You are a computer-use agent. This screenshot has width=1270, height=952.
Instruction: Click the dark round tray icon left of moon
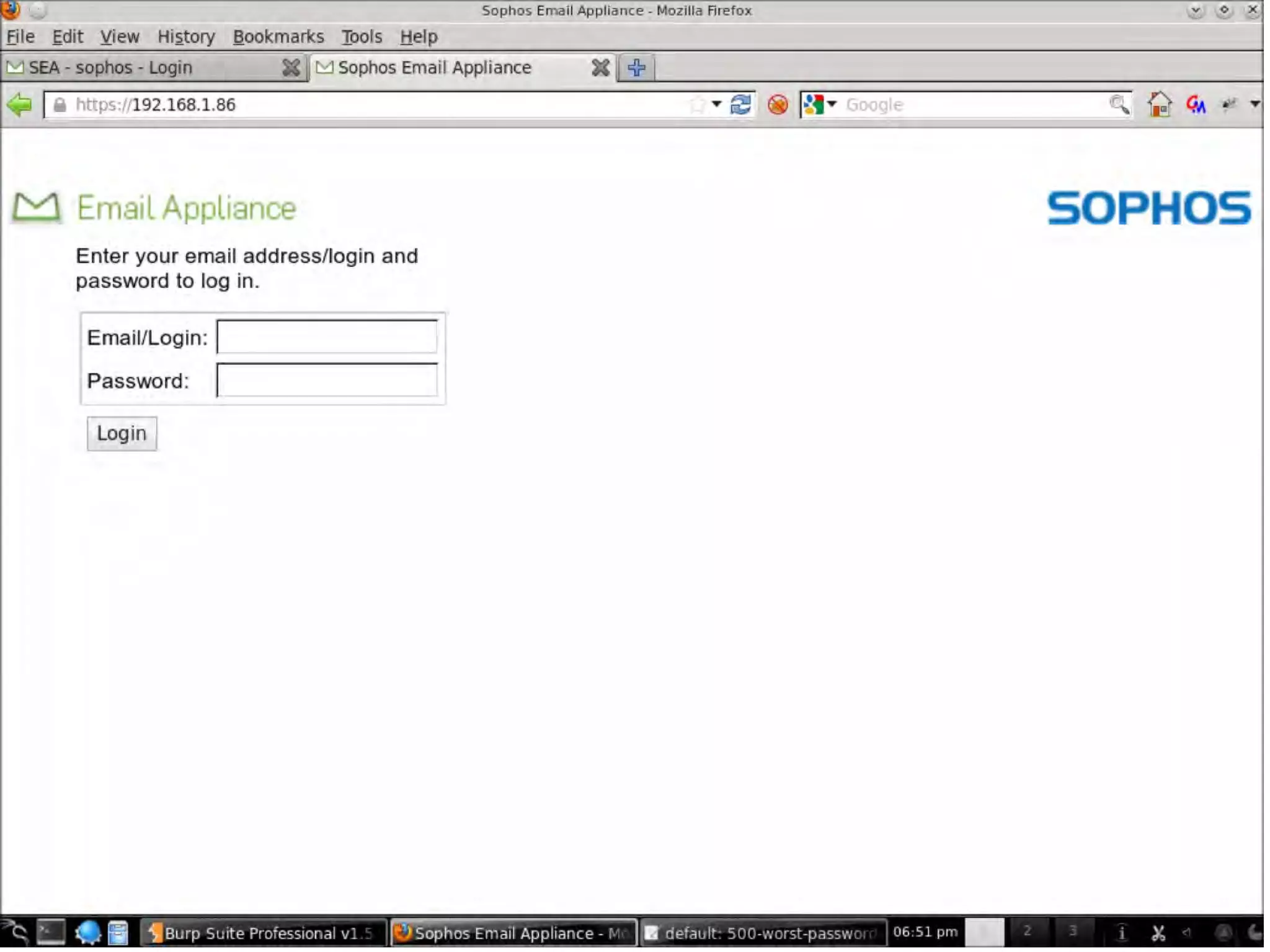[x=1223, y=933]
